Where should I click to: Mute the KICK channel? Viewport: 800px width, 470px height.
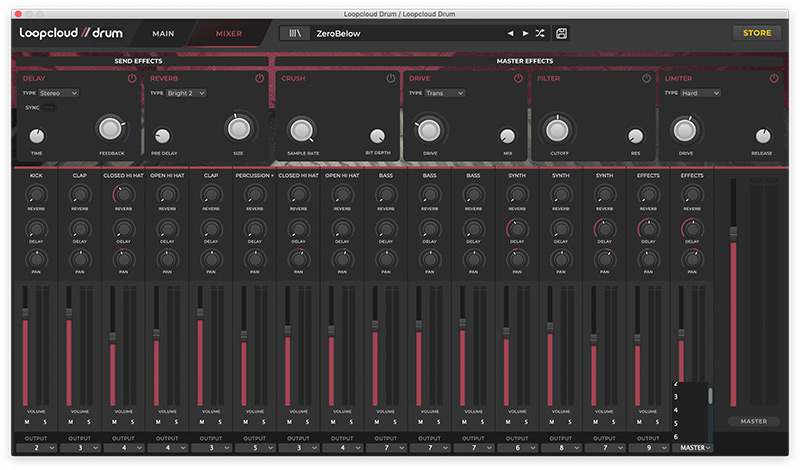tap(27, 422)
